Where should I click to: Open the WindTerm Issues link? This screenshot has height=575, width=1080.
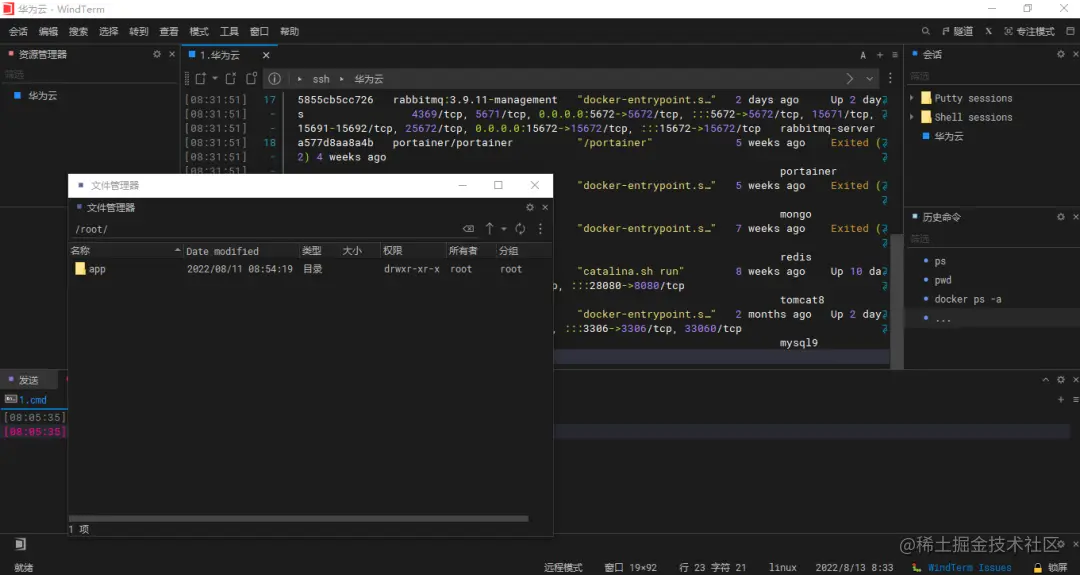tap(970, 567)
